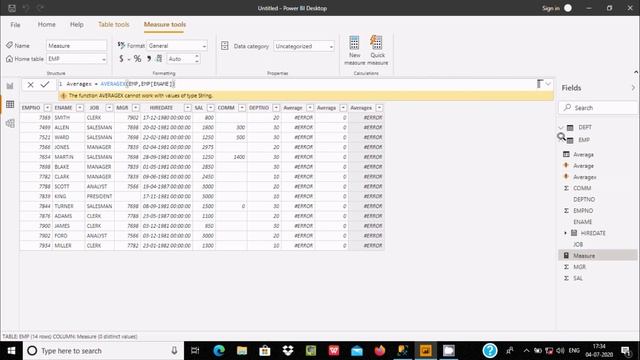Select the Measure field in Fields list

pyautogui.click(x=598, y=256)
